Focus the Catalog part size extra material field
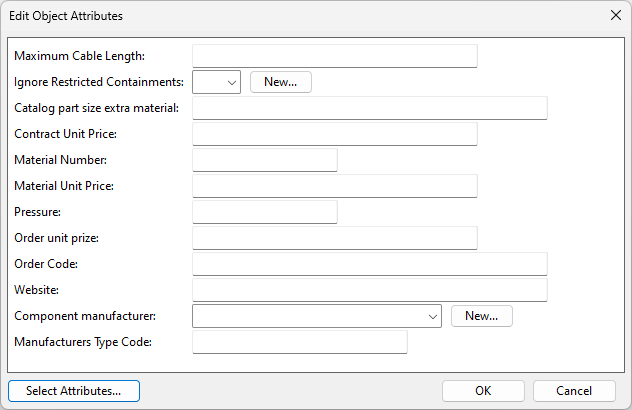 point(369,108)
